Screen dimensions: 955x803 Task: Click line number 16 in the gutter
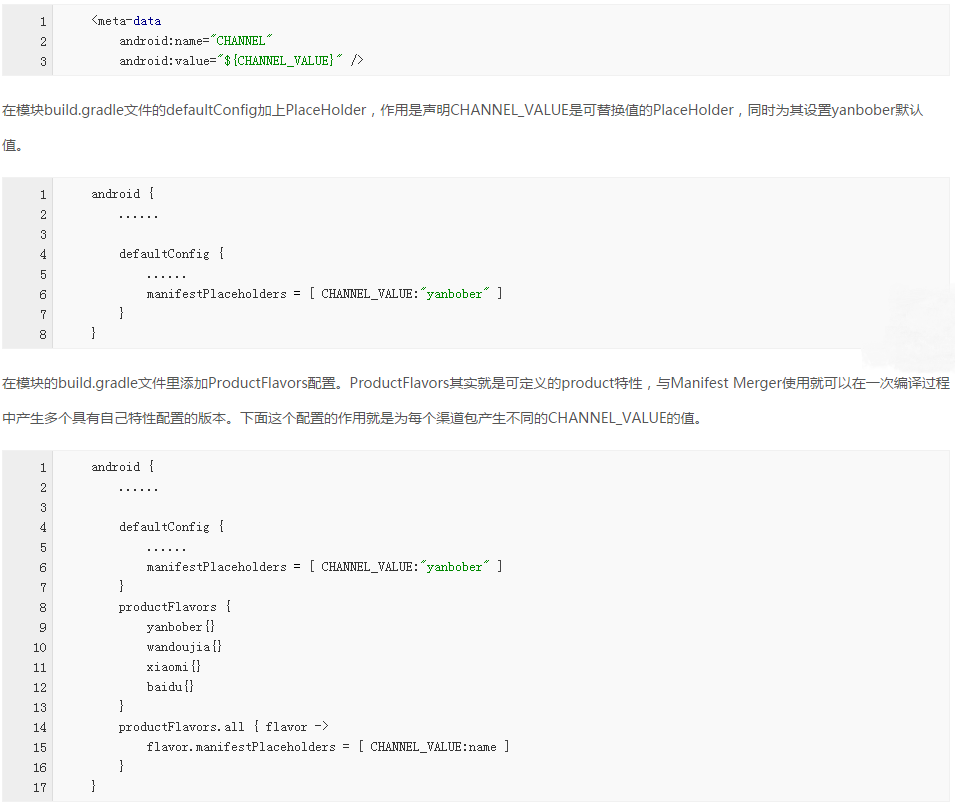pos(40,767)
